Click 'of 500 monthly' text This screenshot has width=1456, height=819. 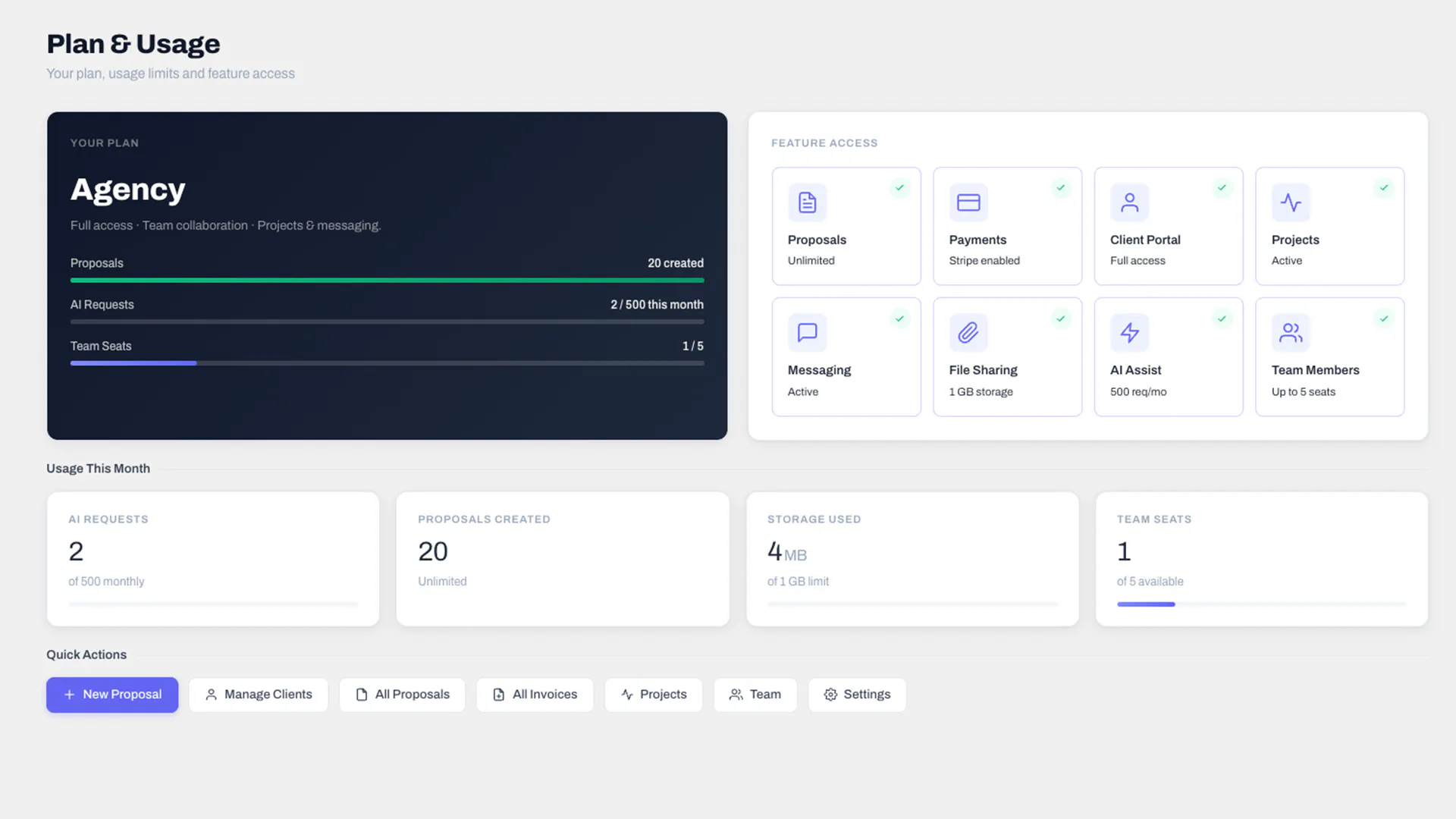pos(106,582)
